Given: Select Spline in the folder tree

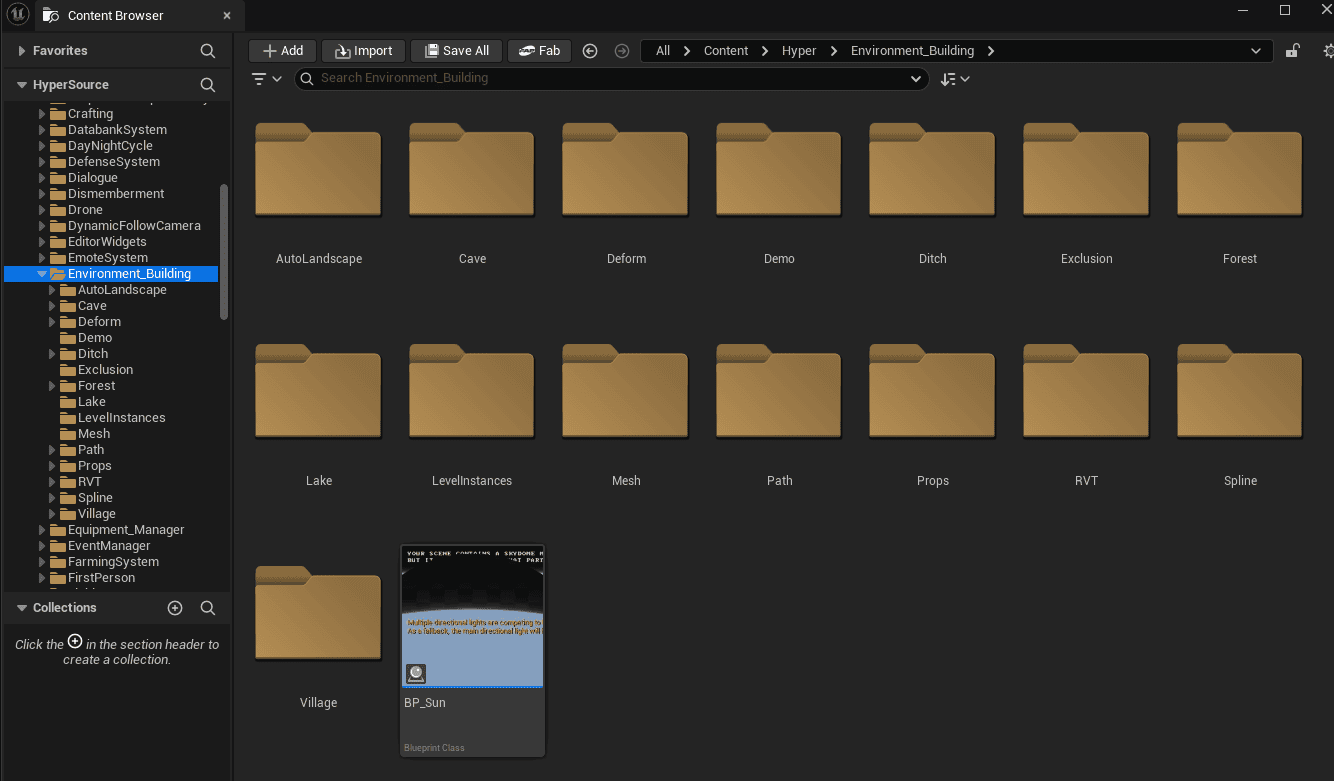Looking at the screenshot, I should (x=95, y=498).
